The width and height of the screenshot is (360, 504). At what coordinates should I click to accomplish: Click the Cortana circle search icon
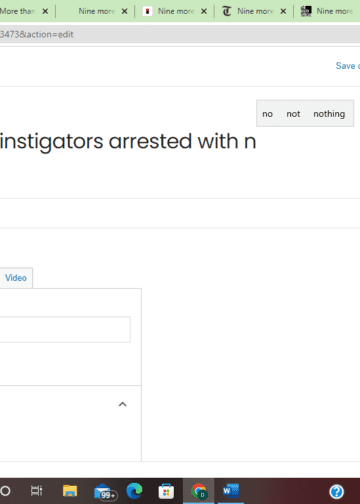click(x=5, y=491)
